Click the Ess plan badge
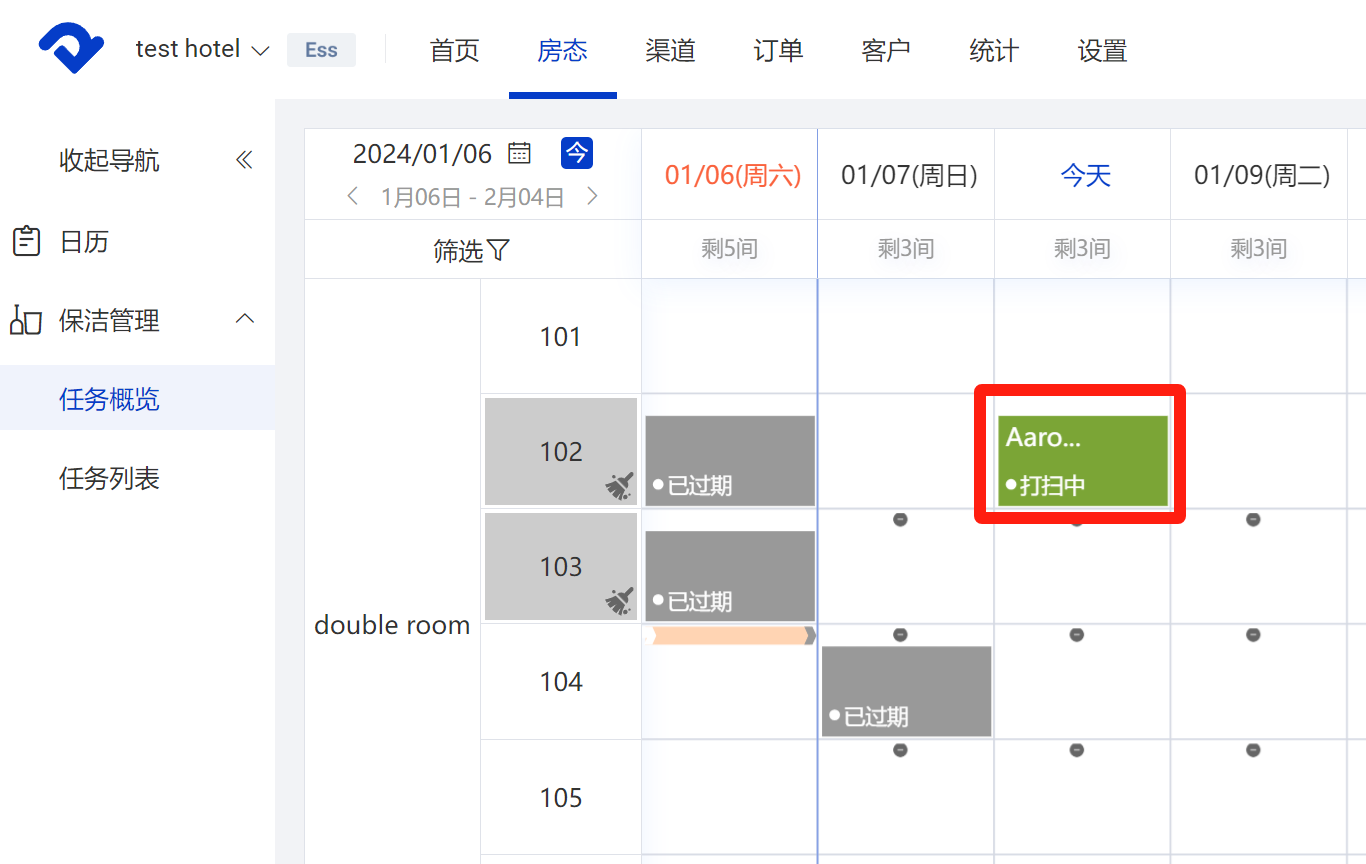Image resolution: width=1366 pixels, height=864 pixels. coord(321,50)
